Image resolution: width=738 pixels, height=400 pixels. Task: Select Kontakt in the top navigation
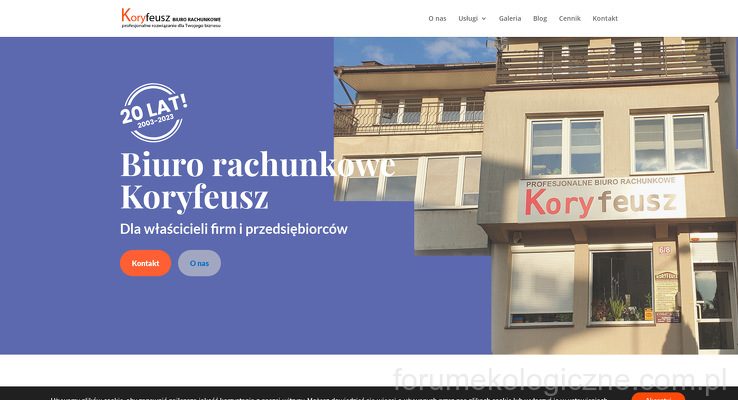(605, 18)
